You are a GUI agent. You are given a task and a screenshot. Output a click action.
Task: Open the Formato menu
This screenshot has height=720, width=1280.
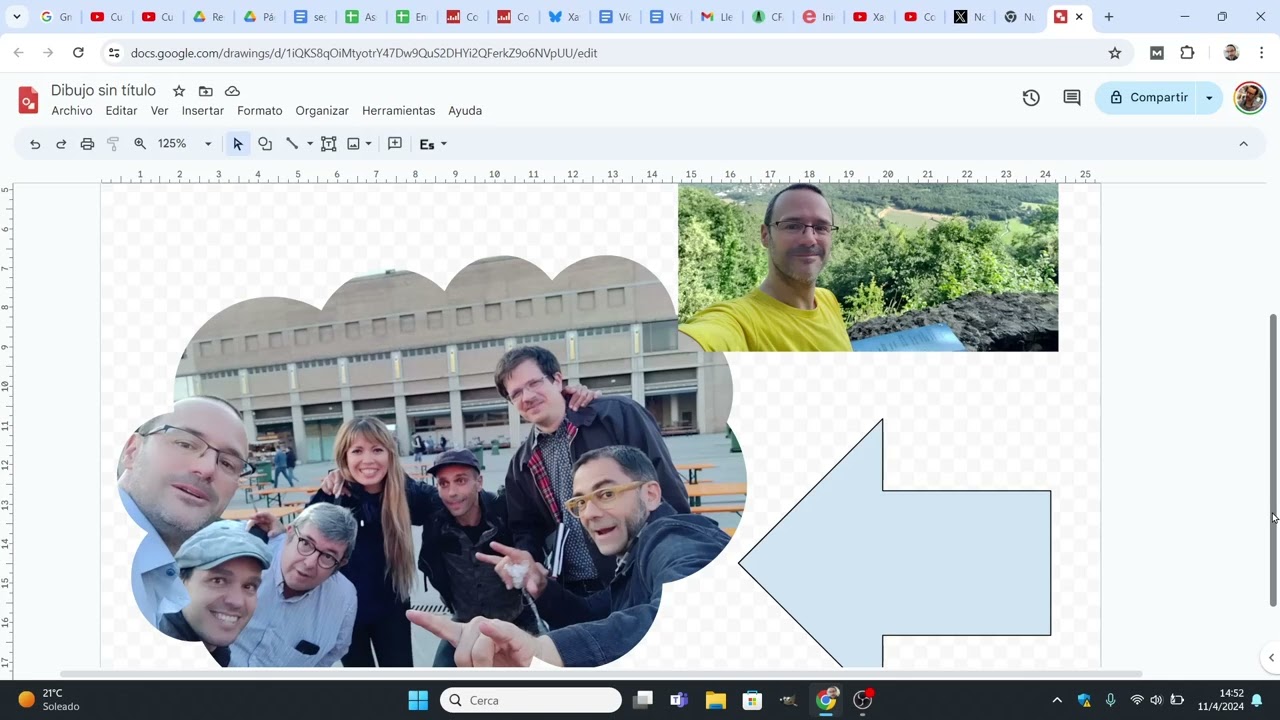(x=260, y=111)
